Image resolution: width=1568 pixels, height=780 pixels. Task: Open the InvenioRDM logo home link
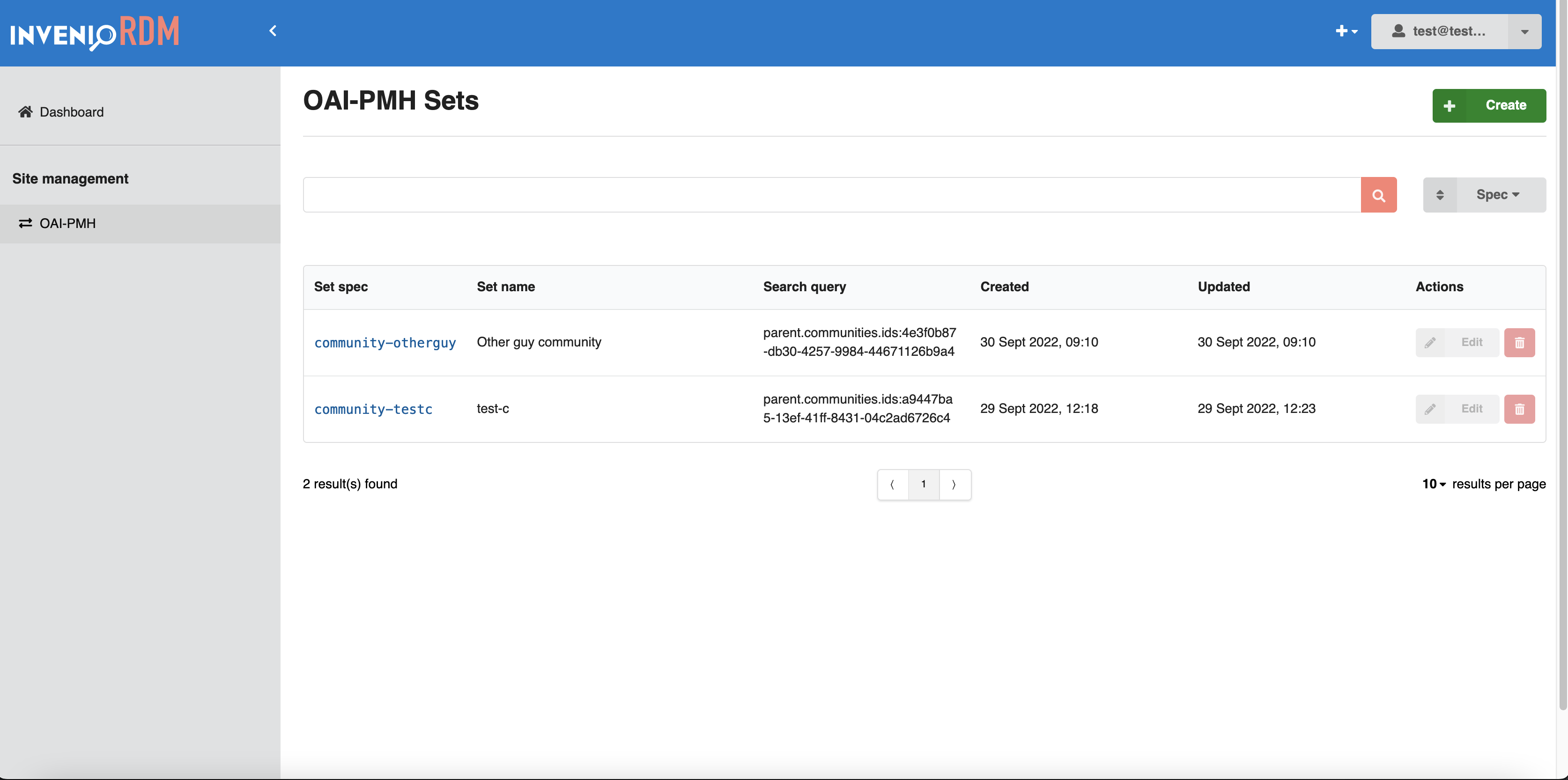(x=95, y=32)
